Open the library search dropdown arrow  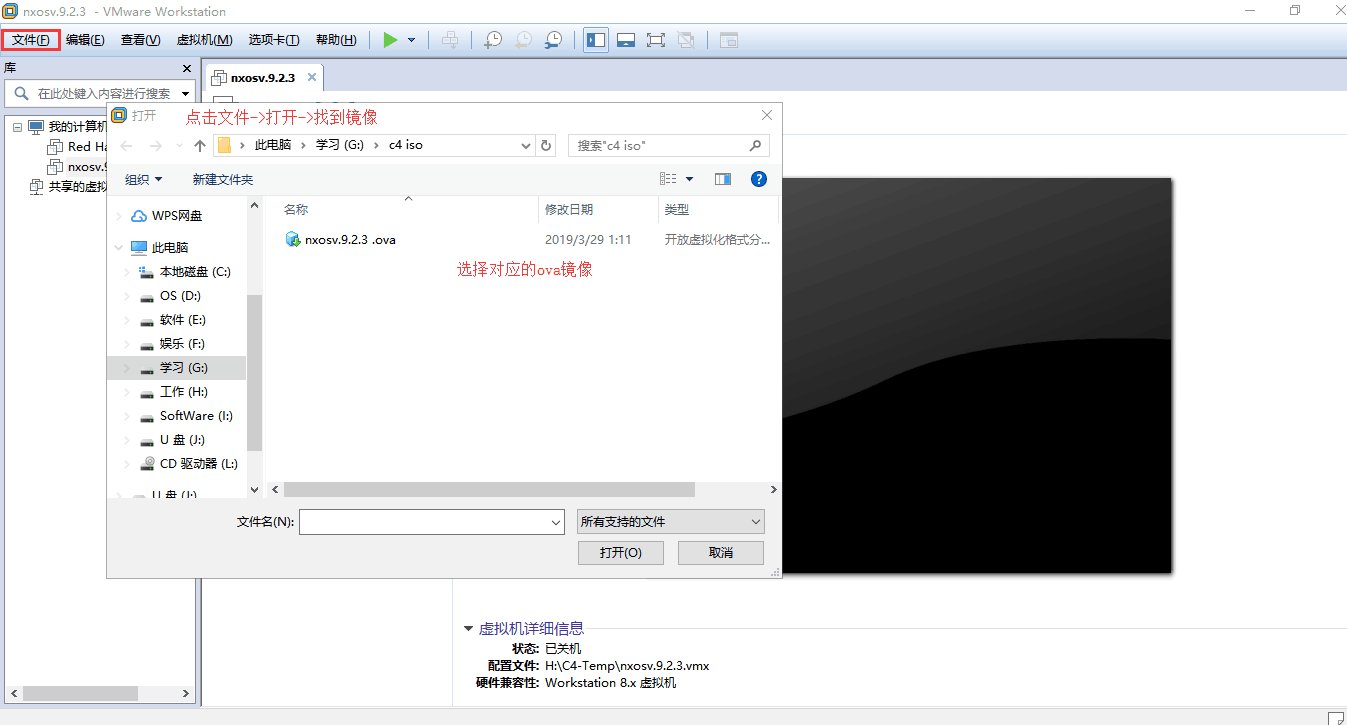(x=186, y=93)
